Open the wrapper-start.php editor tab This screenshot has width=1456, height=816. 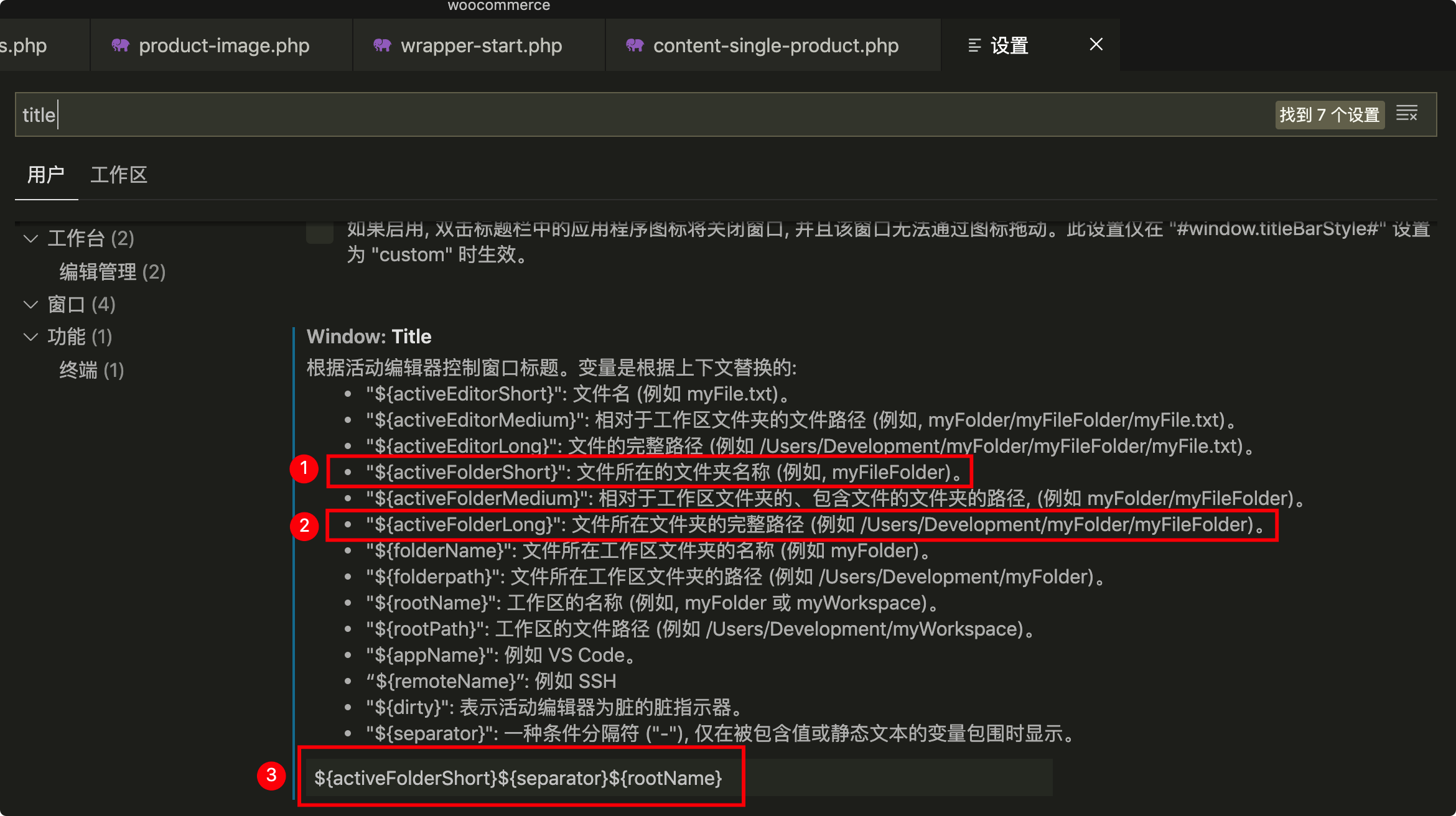click(x=482, y=45)
